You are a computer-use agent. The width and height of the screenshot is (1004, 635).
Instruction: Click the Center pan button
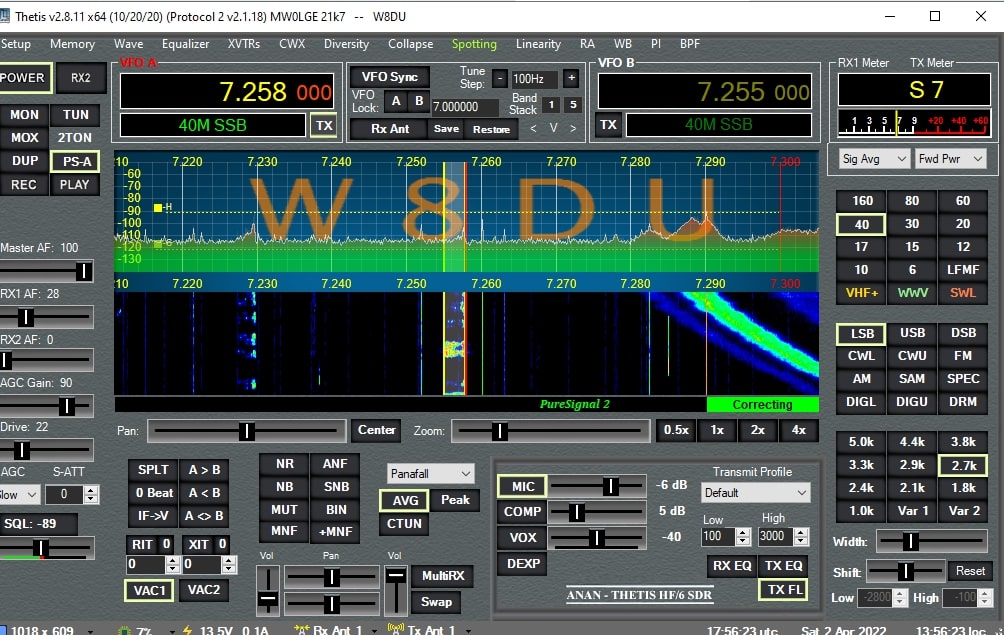pyautogui.click(x=376, y=430)
